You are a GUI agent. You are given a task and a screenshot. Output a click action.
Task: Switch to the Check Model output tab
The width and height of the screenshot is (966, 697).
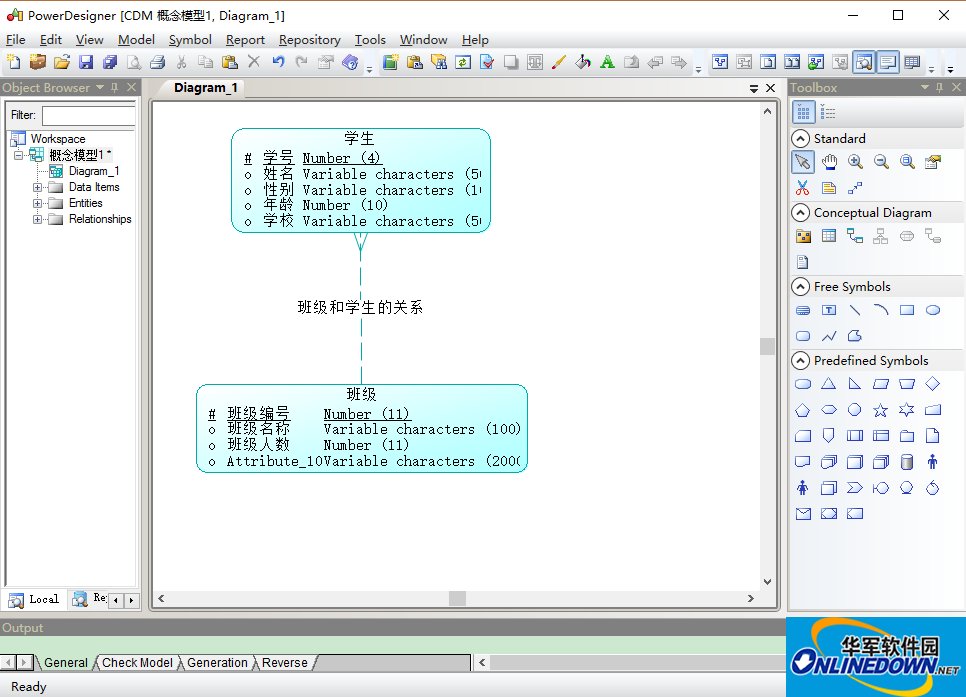click(137, 662)
